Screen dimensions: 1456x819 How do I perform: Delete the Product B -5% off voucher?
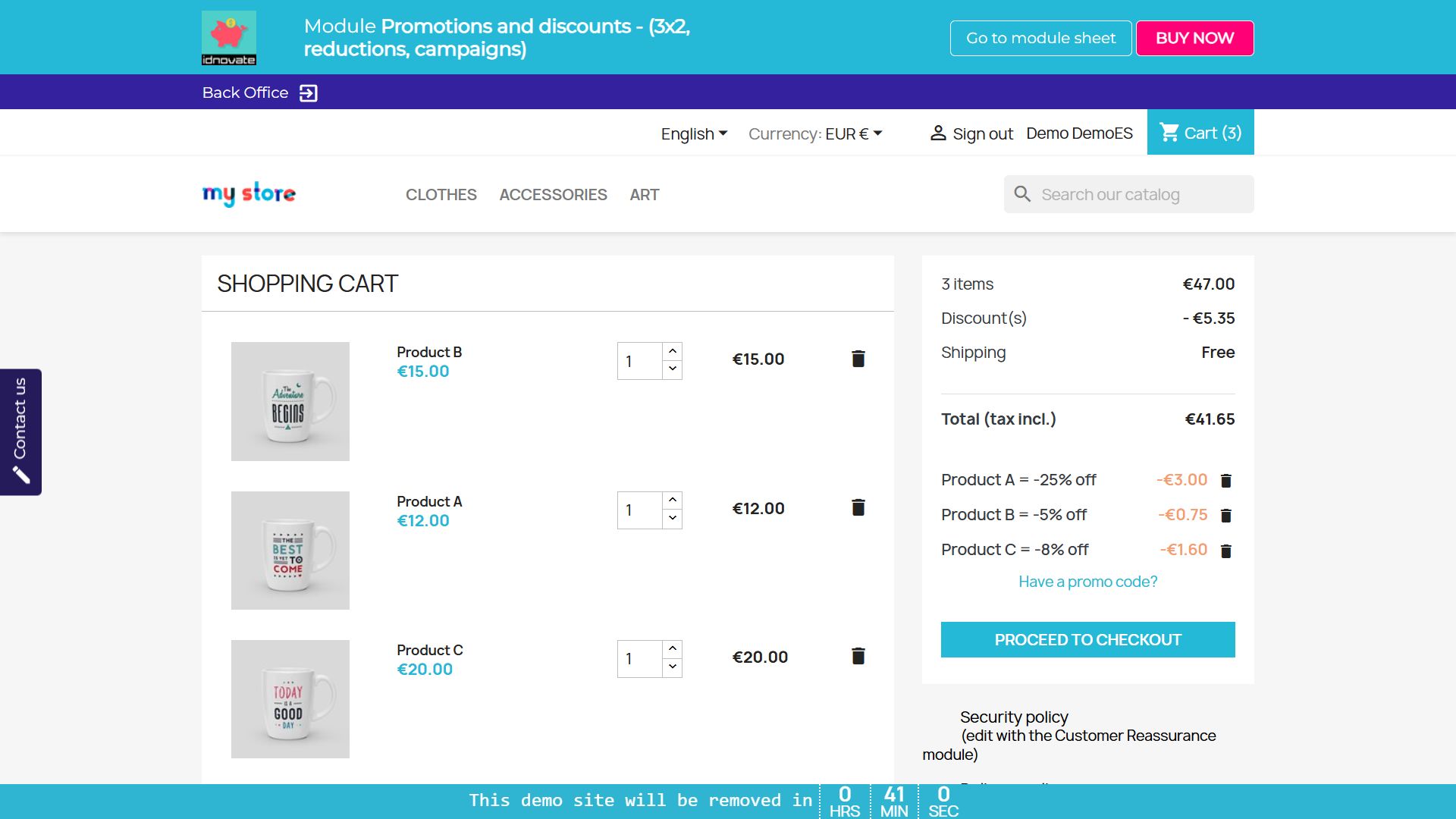[1225, 516]
